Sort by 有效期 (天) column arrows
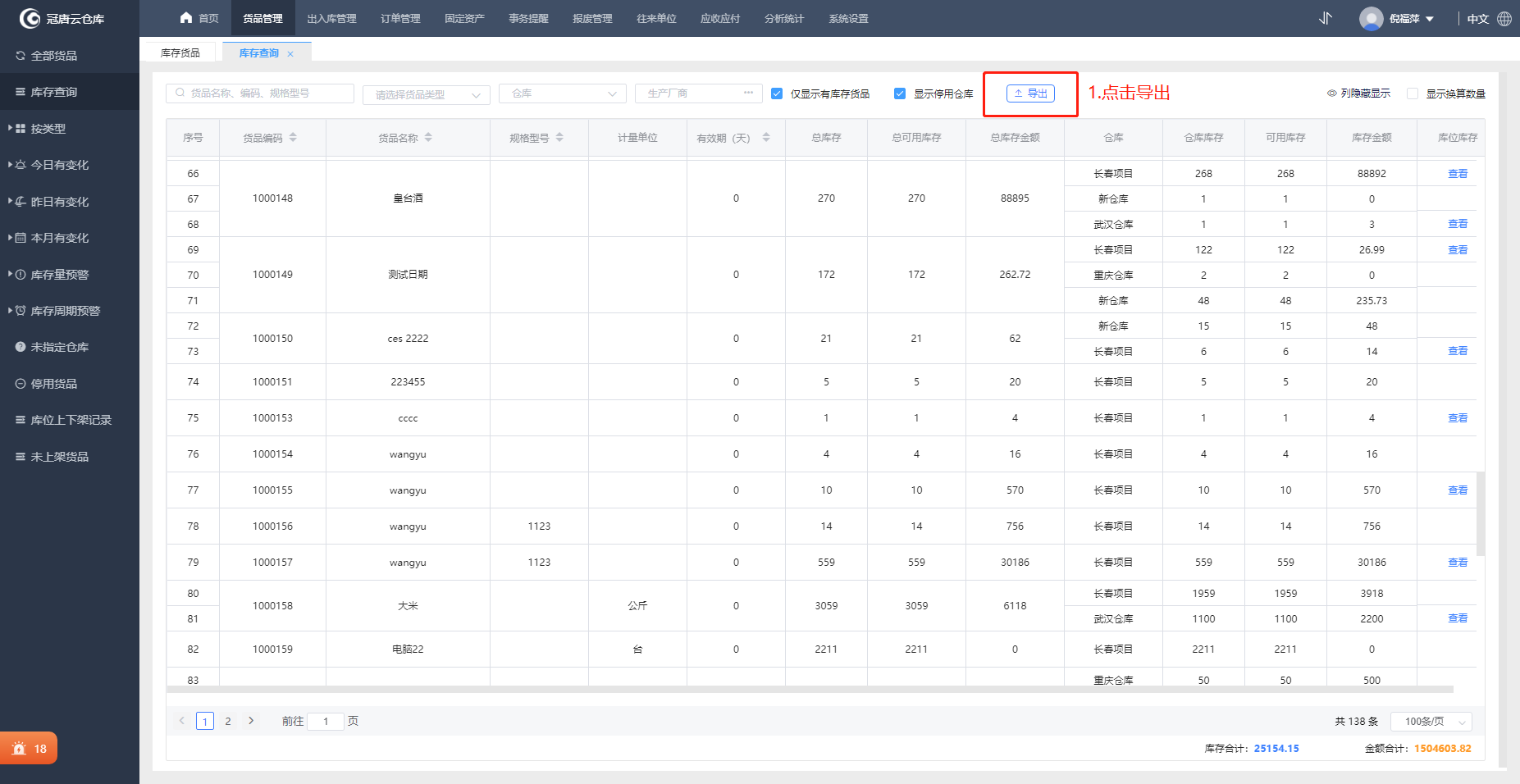 (766, 138)
